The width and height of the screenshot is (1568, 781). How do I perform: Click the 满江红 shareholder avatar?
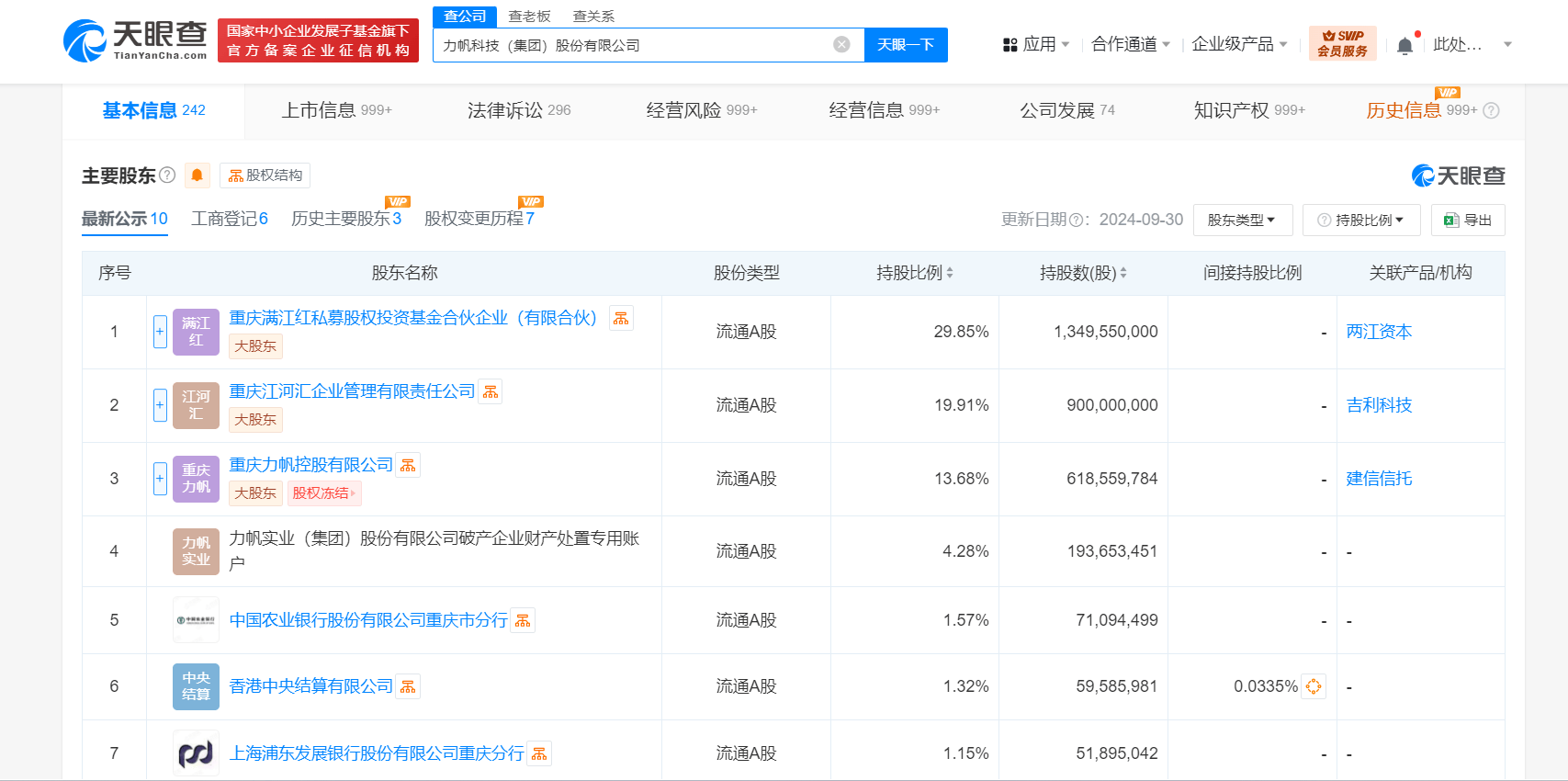196,332
